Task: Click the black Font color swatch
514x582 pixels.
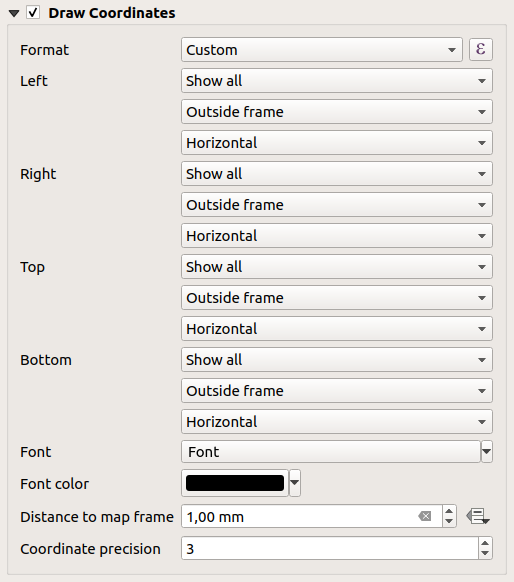Action: click(x=235, y=483)
